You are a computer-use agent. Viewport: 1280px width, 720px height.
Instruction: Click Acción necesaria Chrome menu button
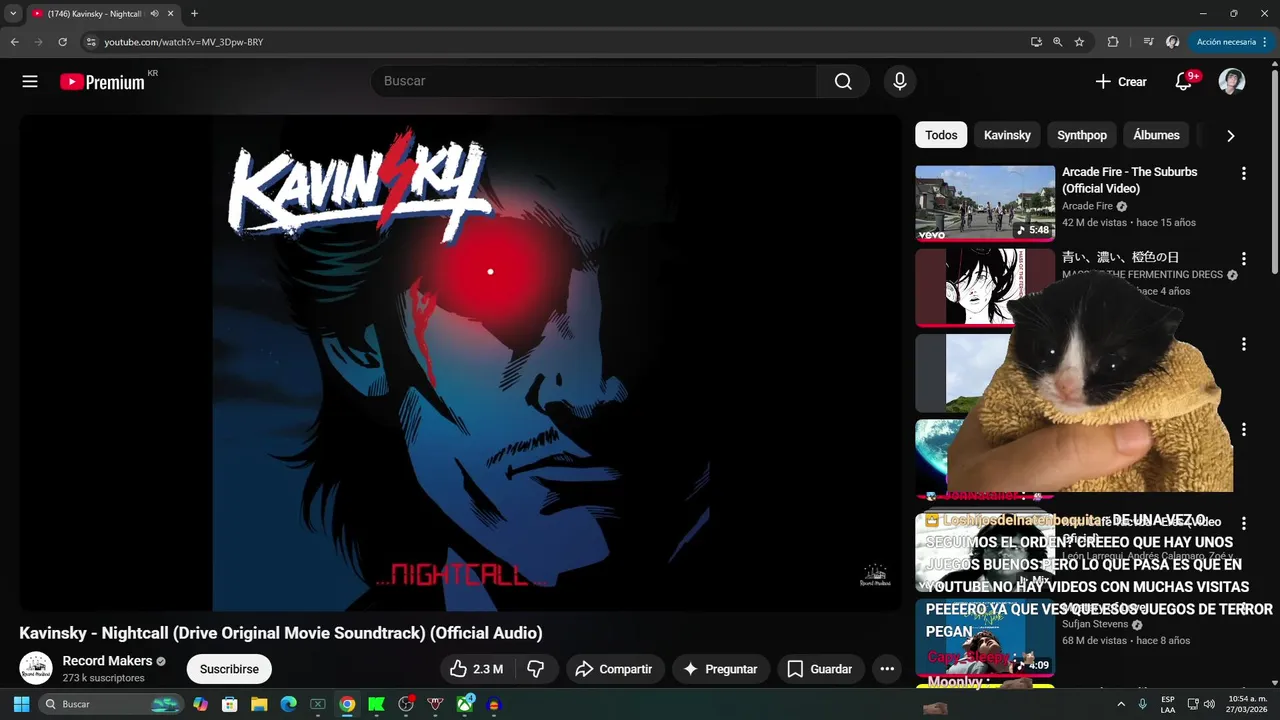tap(1232, 42)
